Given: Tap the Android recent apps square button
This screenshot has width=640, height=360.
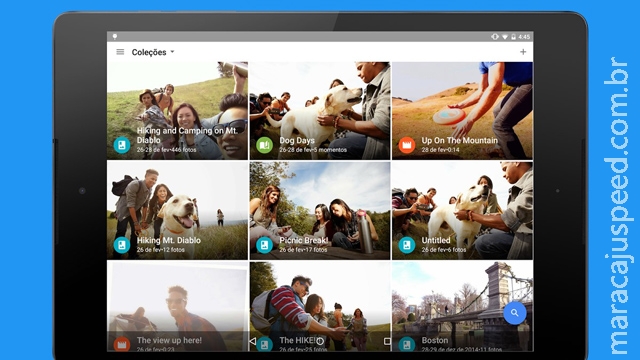Looking at the screenshot, I should click(387, 341).
